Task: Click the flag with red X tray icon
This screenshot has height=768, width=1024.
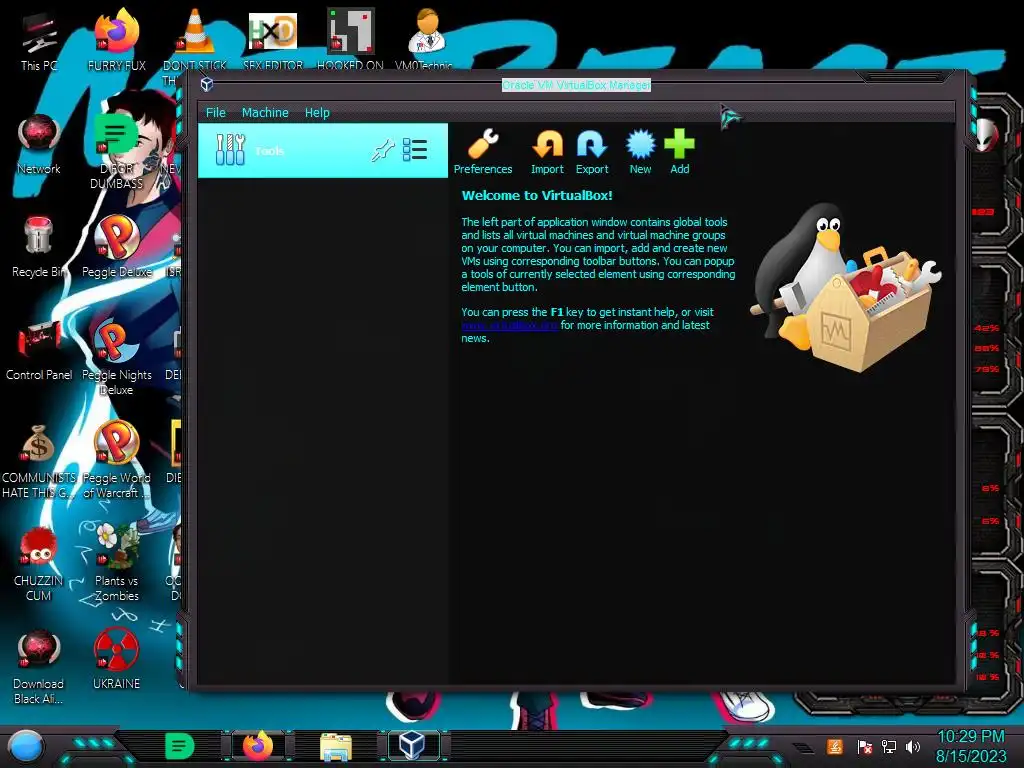Action: [x=865, y=746]
